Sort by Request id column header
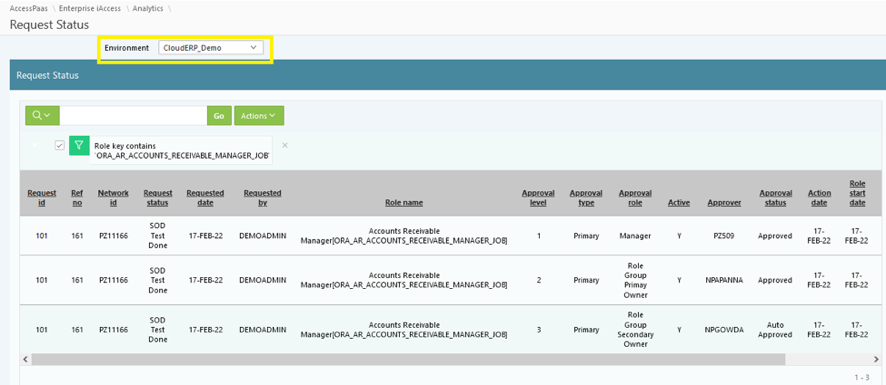Screen dimensions: 886x385 point(41,198)
